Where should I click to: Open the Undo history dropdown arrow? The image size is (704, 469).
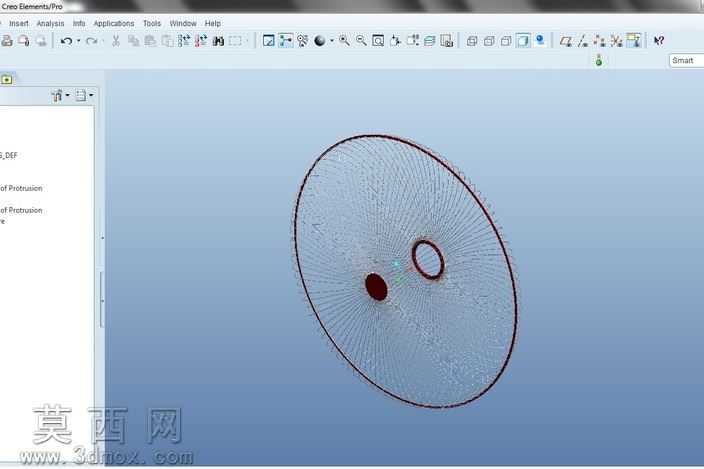click(79, 41)
